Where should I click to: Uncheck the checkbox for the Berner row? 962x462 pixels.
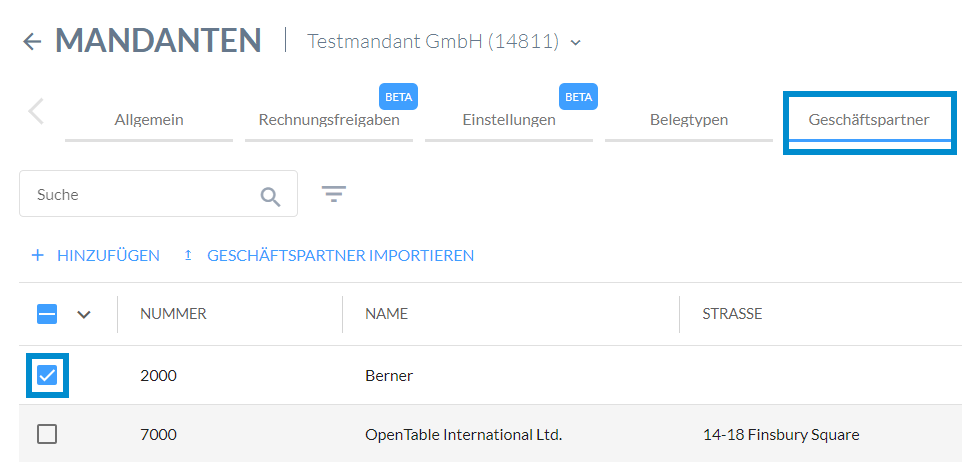(x=47, y=375)
